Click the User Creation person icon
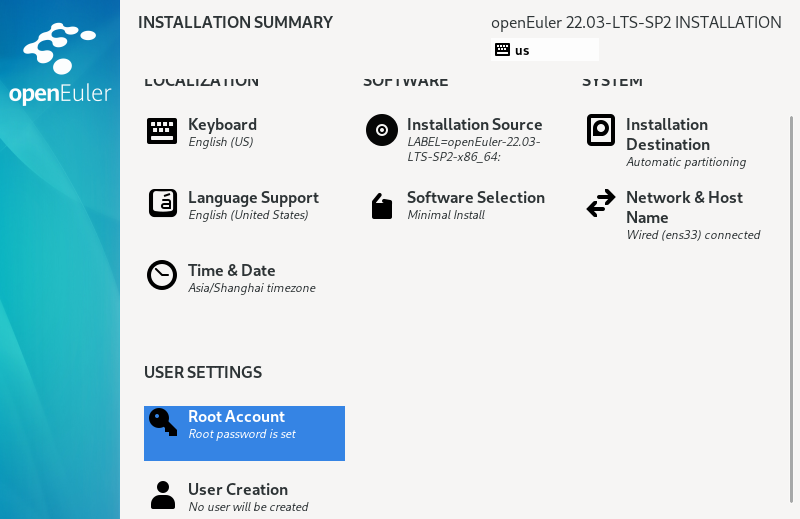This screenshot has width=800, height=519. pos(162,495)
